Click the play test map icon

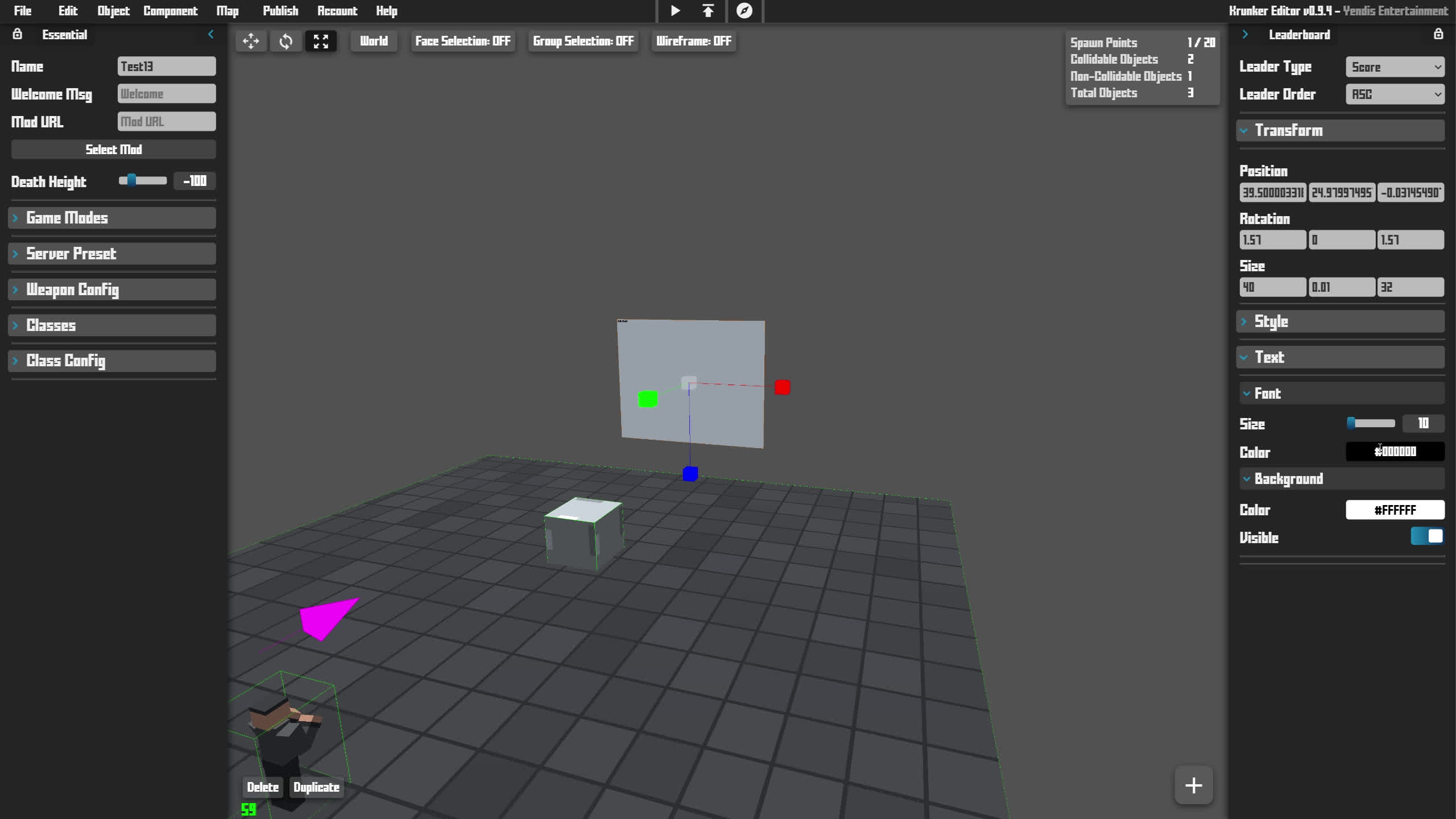(675, 11)
